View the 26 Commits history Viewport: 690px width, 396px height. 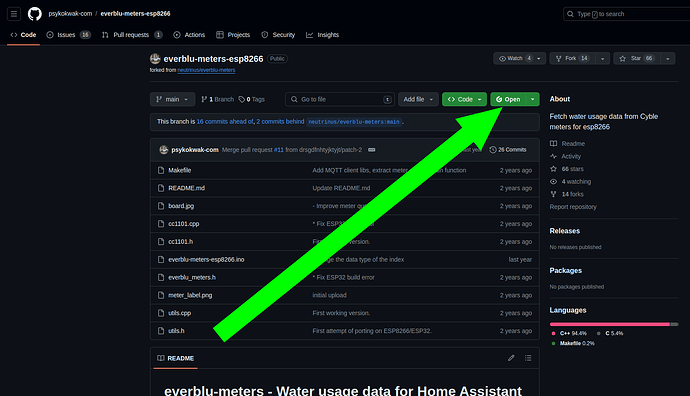508,150
